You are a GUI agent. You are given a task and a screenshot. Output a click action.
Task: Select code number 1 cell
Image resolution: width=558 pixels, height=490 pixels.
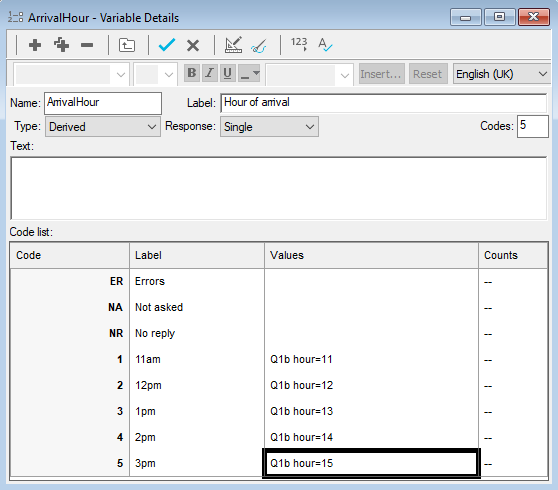(x=70, y=359)
